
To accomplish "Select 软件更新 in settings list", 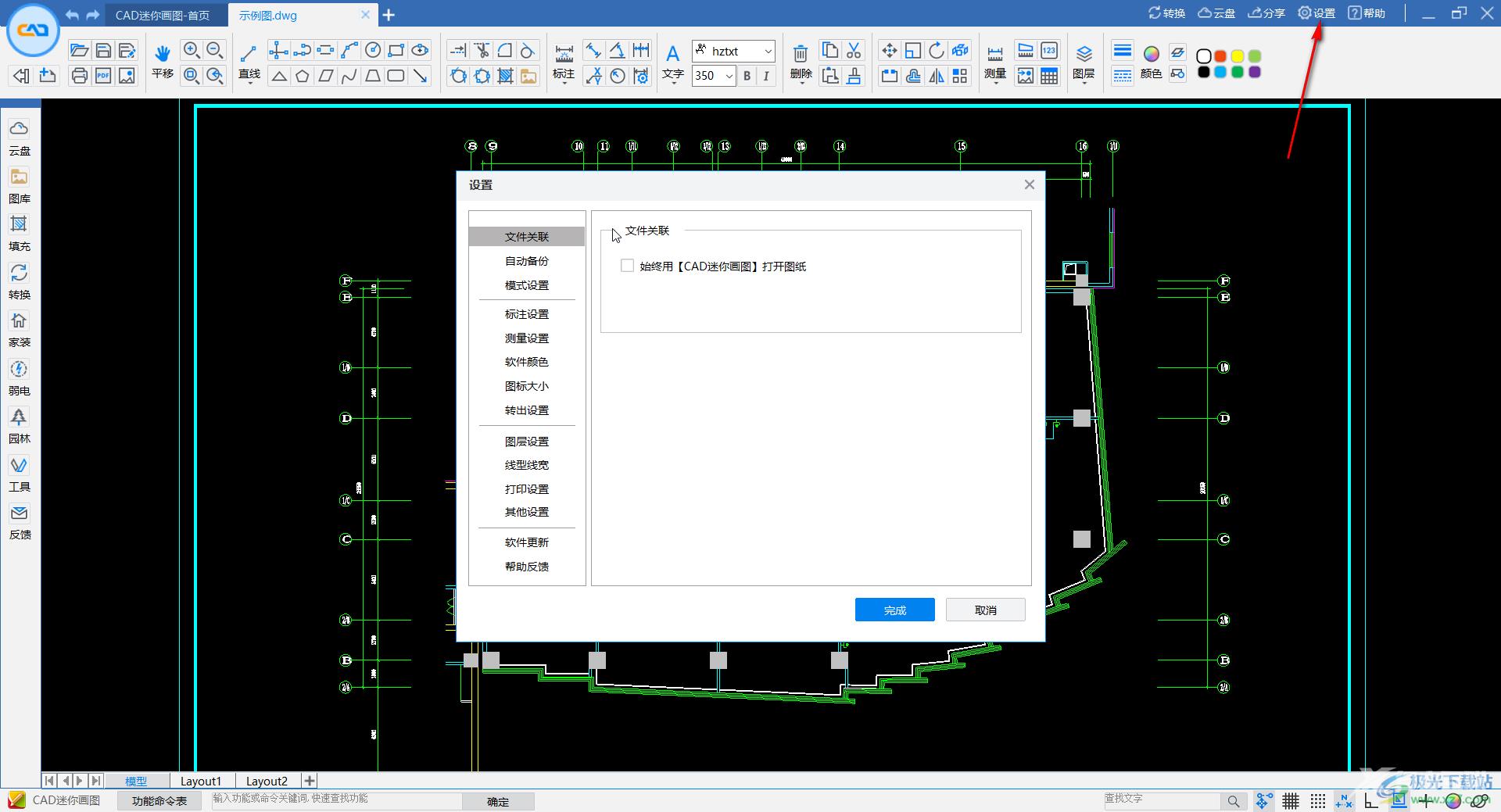I will [527, 542].
